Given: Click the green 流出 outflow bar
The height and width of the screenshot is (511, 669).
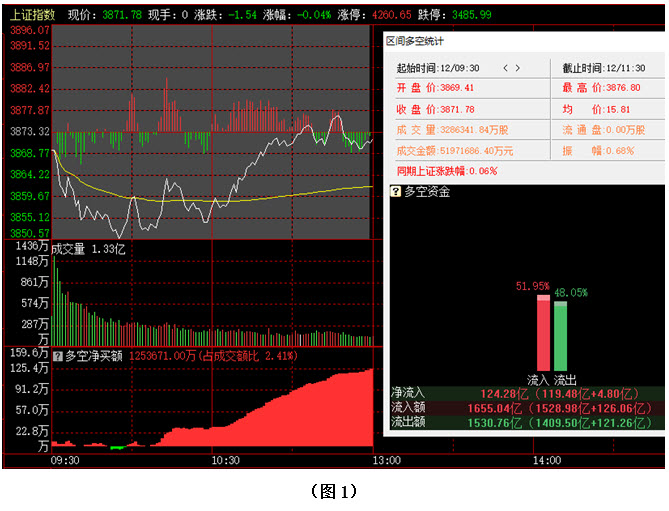Looking at the screenshot, I should (560, 335).
